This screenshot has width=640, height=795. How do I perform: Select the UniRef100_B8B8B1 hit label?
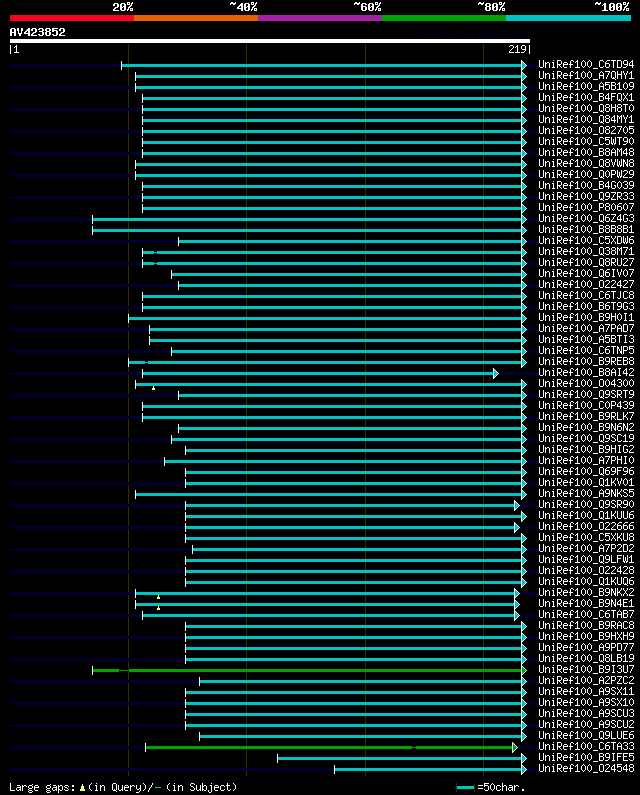point(586,230)
